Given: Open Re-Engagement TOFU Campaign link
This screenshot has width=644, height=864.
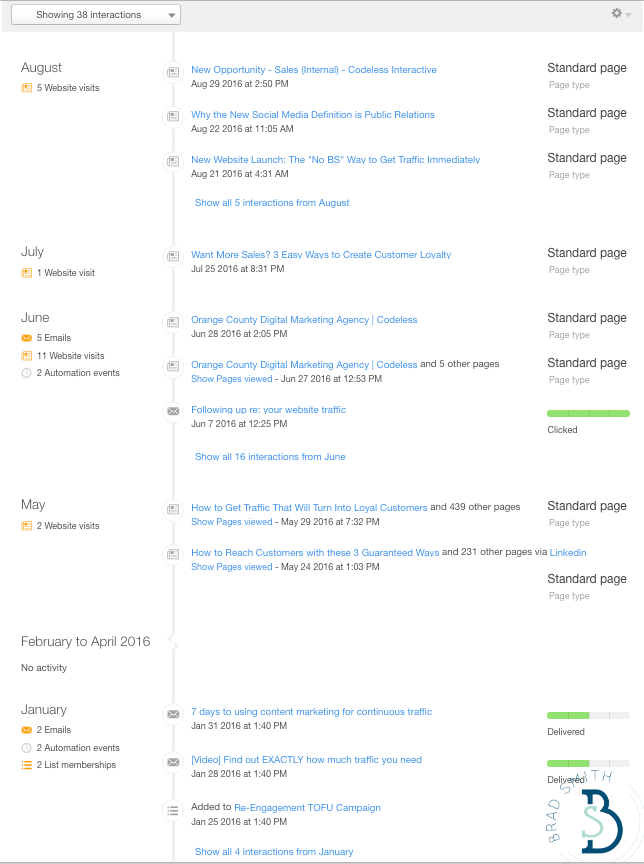Looking at the screenshot, I should (x=307, y=808).
